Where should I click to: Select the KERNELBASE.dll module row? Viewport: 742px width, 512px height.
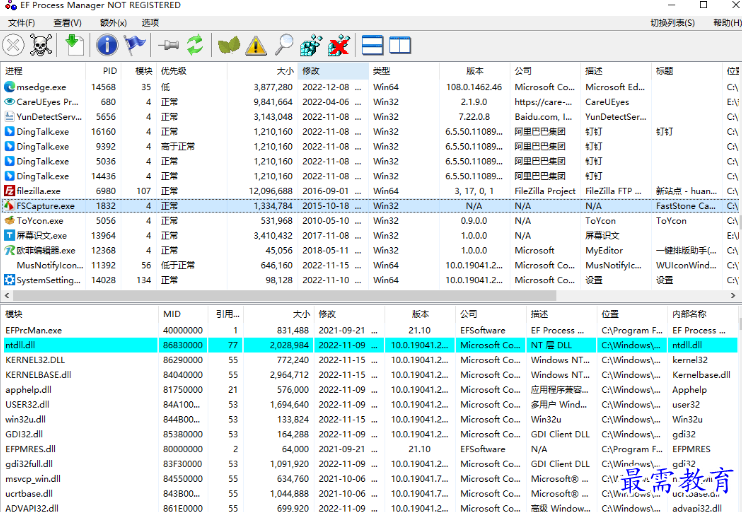[369, 375]
